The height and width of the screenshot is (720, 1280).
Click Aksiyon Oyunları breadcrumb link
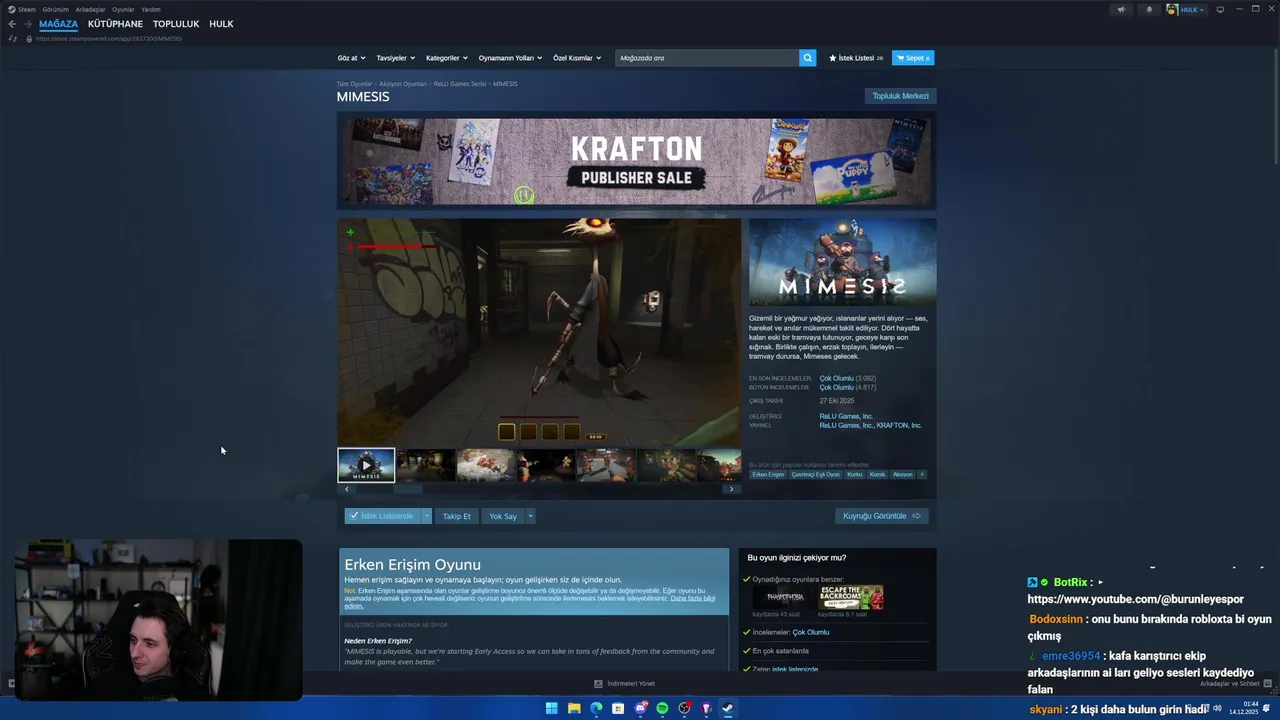pyautogui.click(x=402, y=84)
